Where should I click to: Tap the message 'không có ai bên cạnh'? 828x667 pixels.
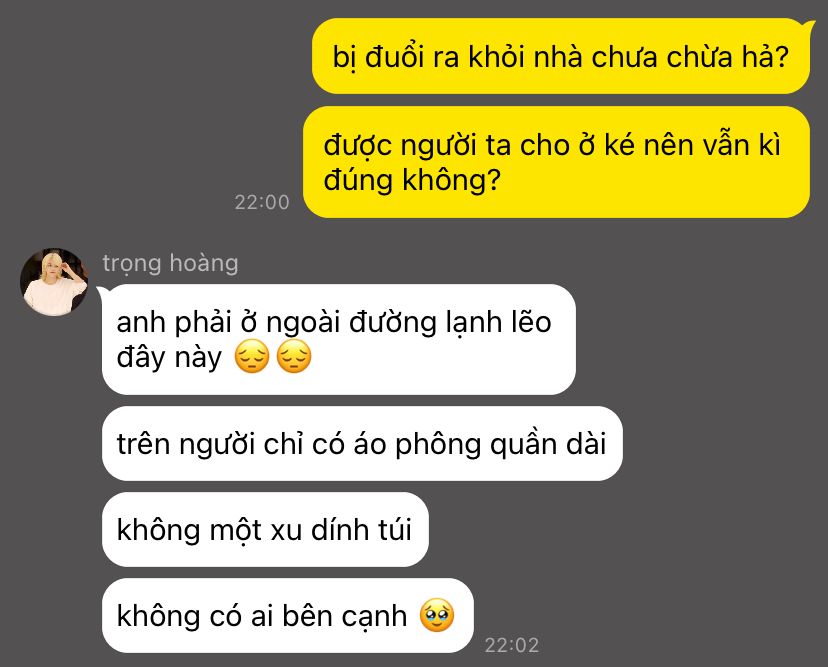(x=288, y=616)
